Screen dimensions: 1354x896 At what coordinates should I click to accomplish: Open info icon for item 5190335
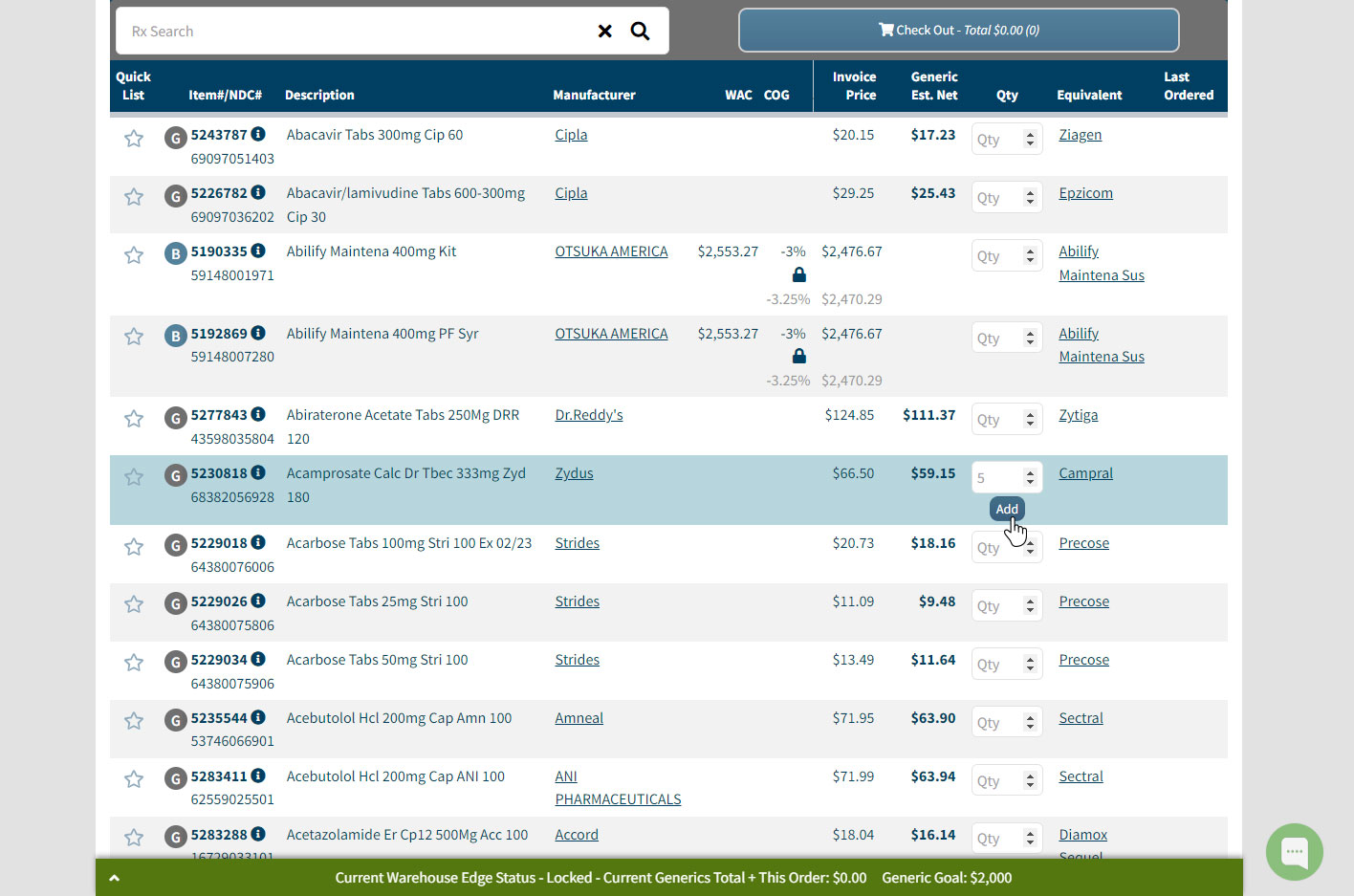point(258,251)
